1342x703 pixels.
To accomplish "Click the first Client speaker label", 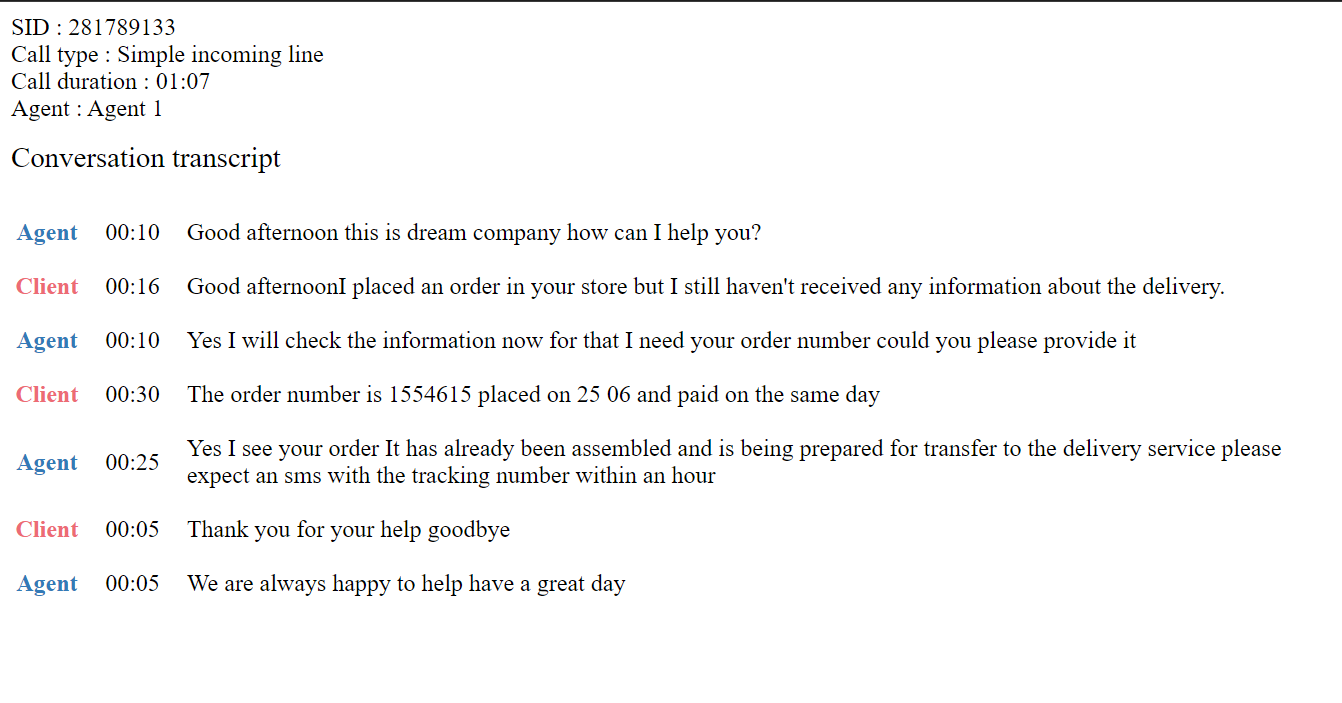I will pyautogui.click(x=47, y=287).
